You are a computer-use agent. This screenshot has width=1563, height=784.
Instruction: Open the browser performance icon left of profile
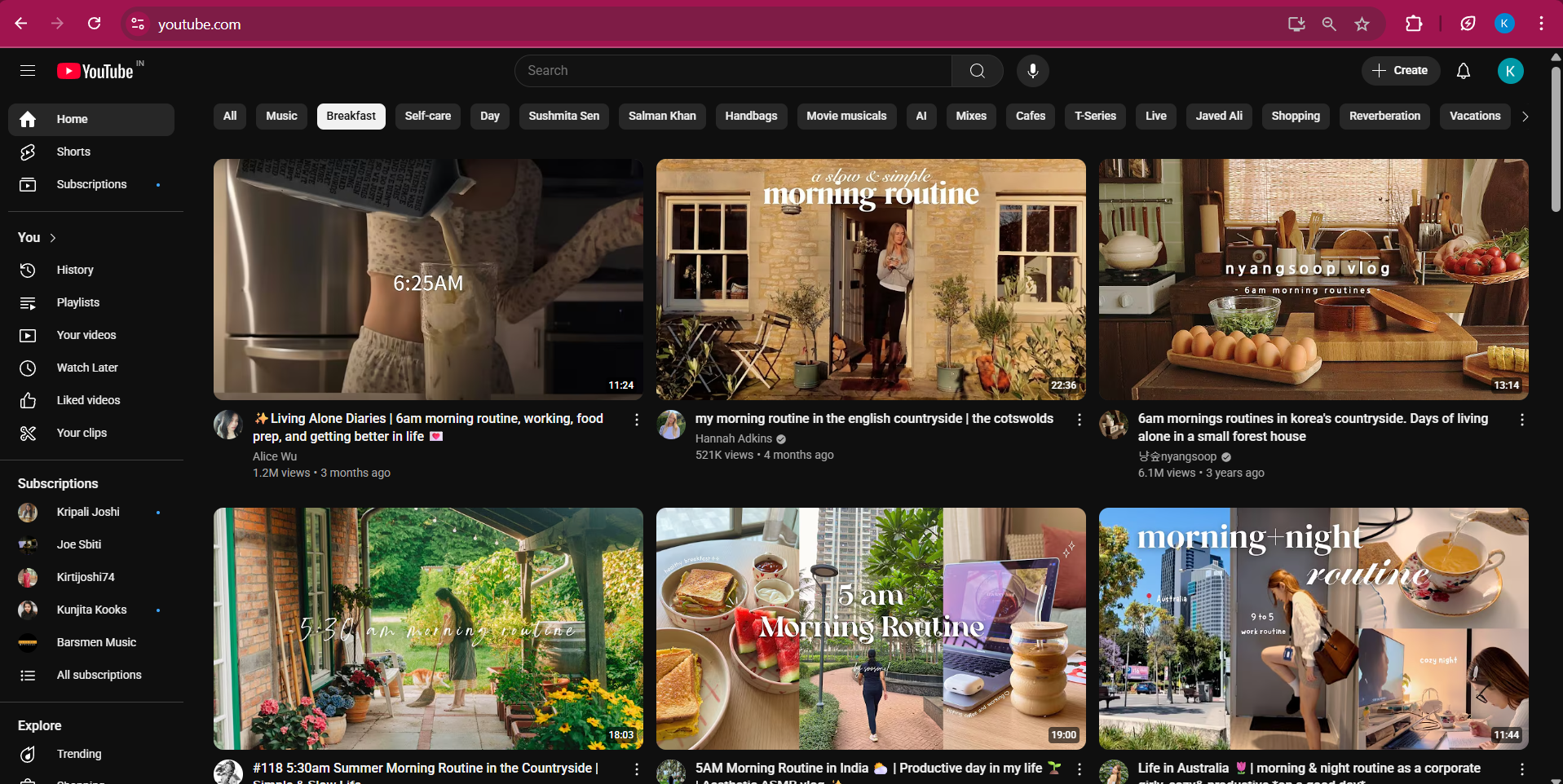[x=1468, y=24]
